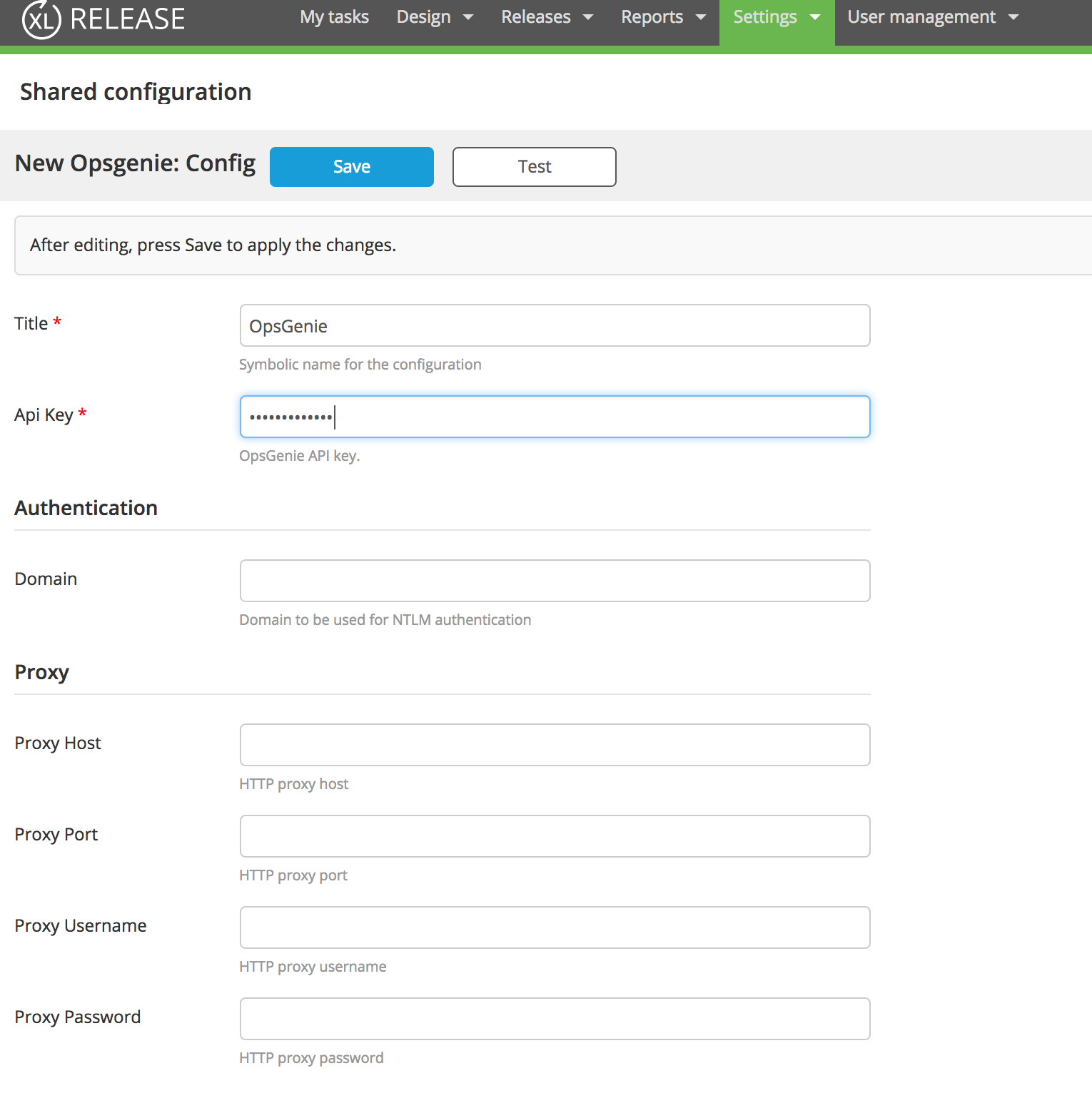Click the 'HTTP proxy username' hint text

click(313, 967)
